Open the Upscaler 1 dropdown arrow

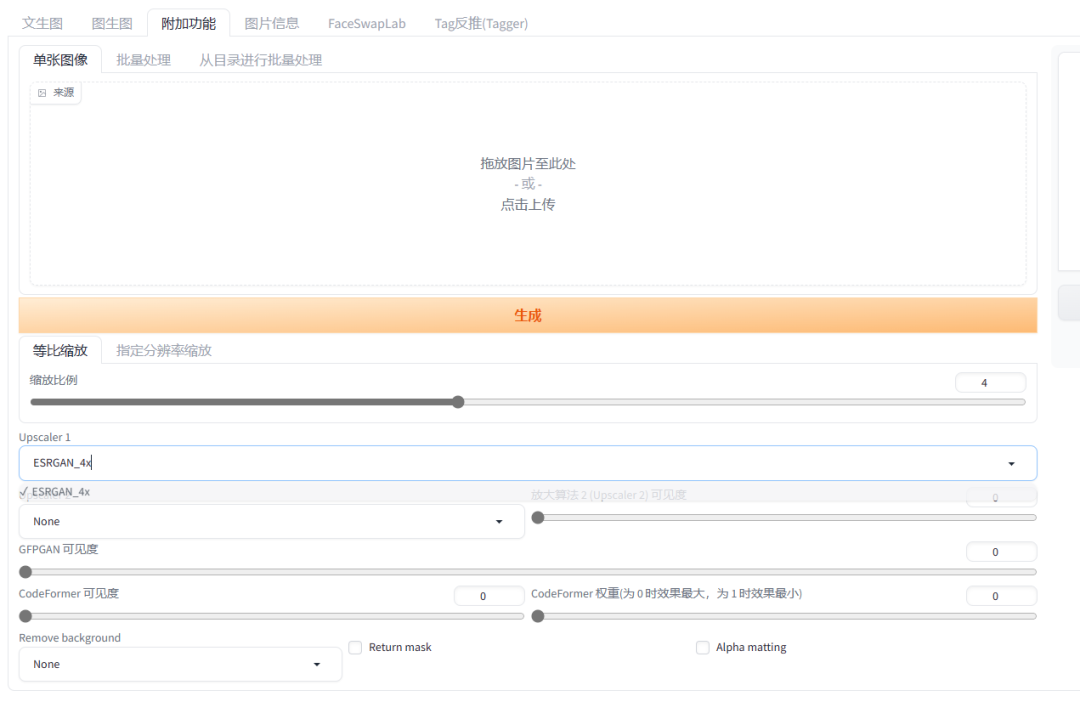[1011, 464]
